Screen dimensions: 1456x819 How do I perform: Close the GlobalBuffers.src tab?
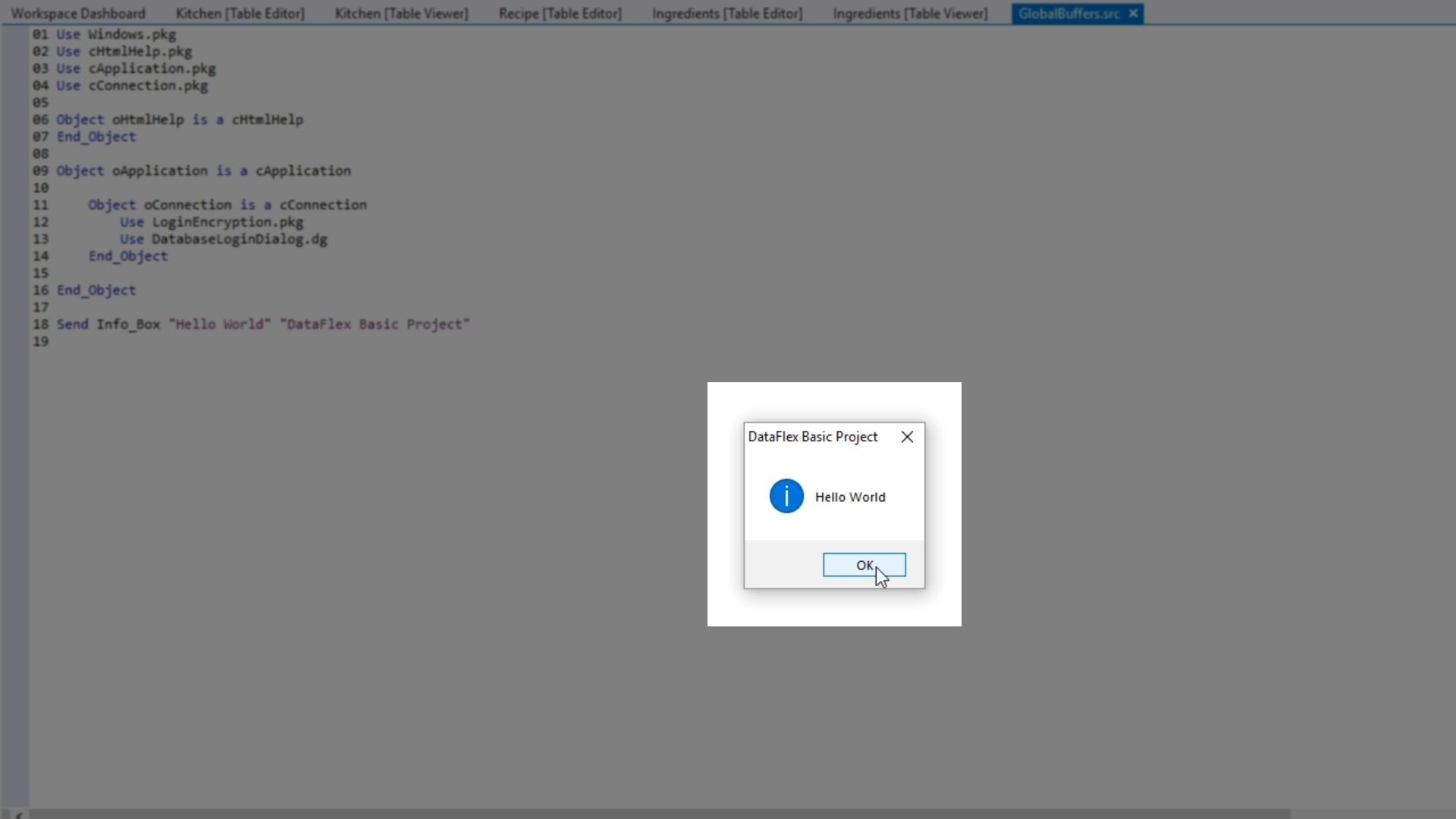1133,14
